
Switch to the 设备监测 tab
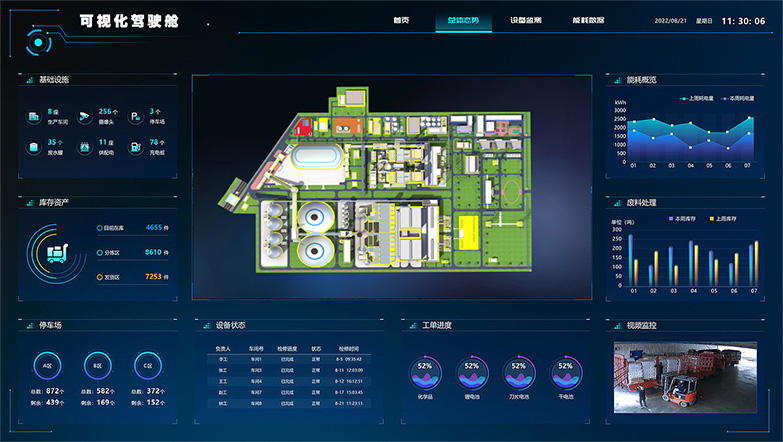point(525,20)
